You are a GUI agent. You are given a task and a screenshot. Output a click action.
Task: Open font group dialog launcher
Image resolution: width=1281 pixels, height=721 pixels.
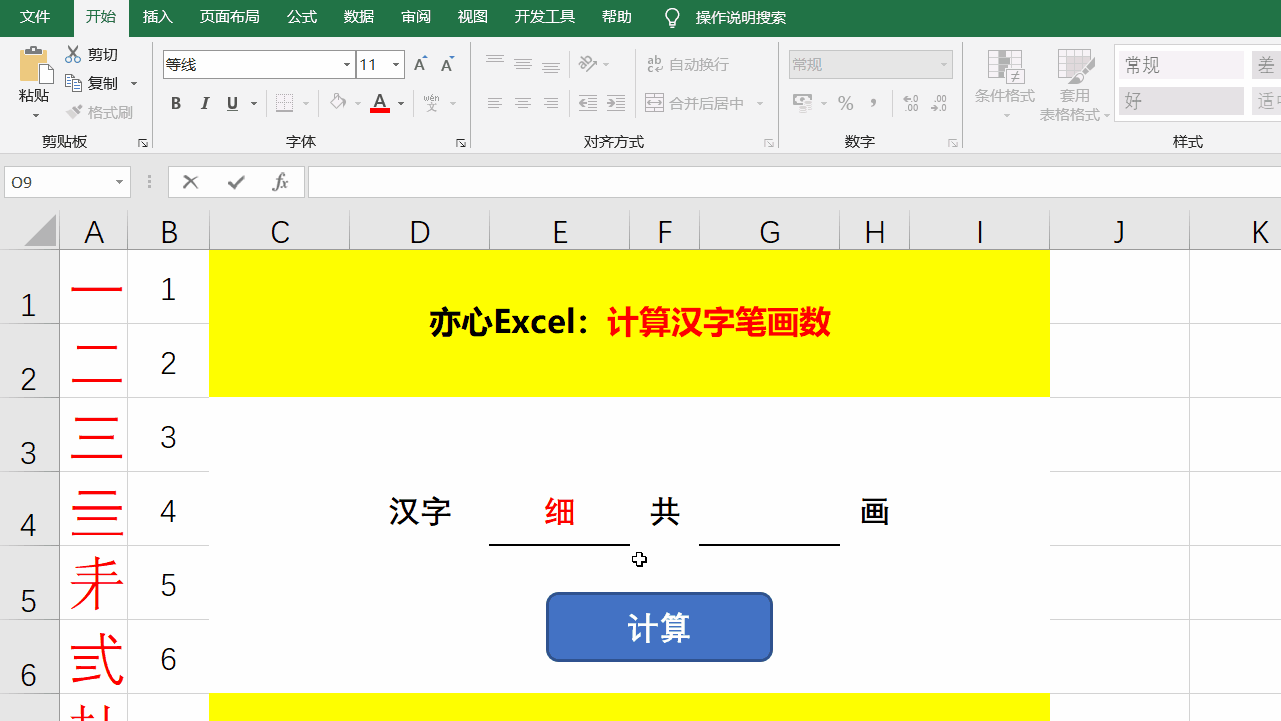click(461, 143)
